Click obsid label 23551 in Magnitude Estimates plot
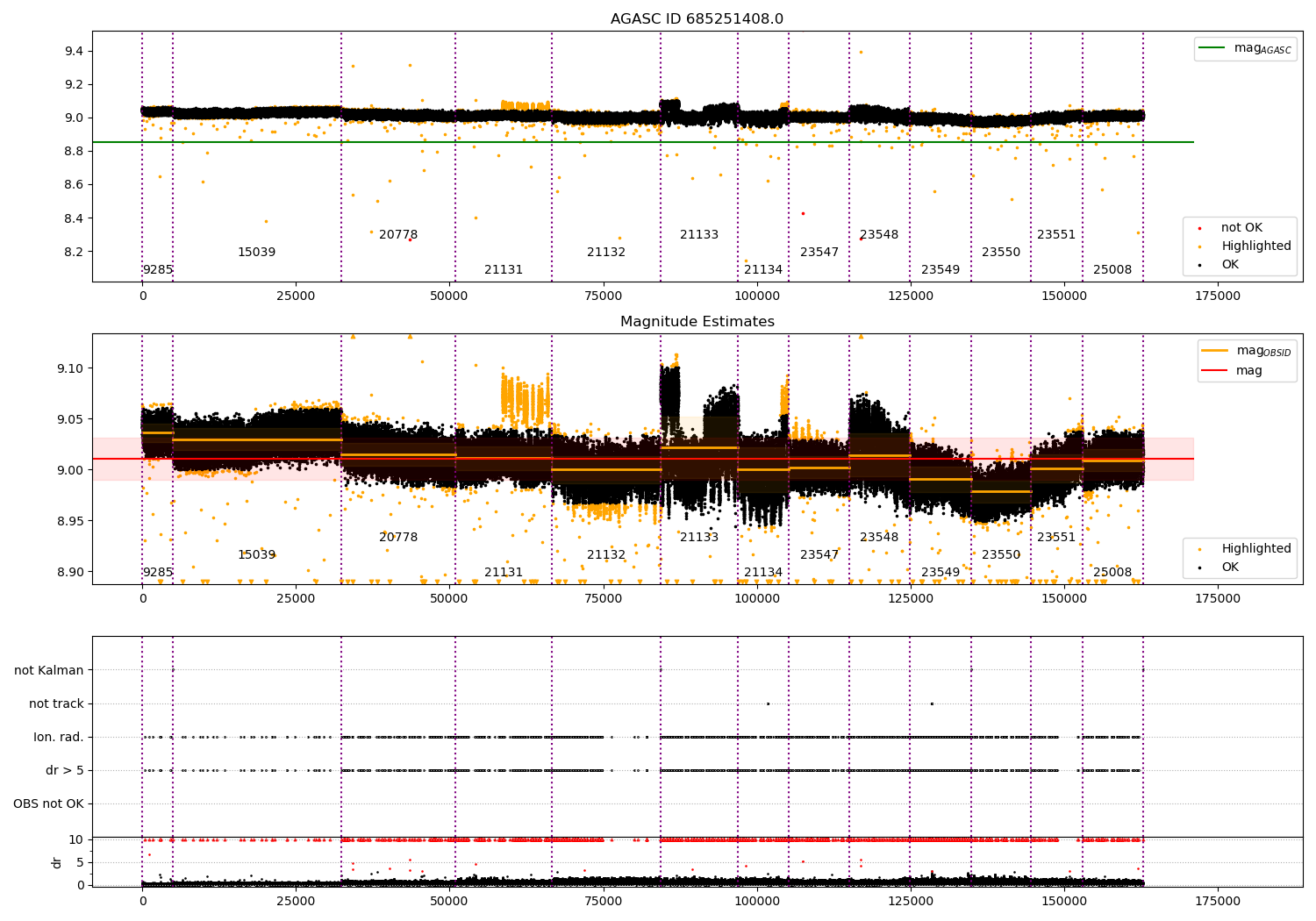 [x=1056, y=538]
